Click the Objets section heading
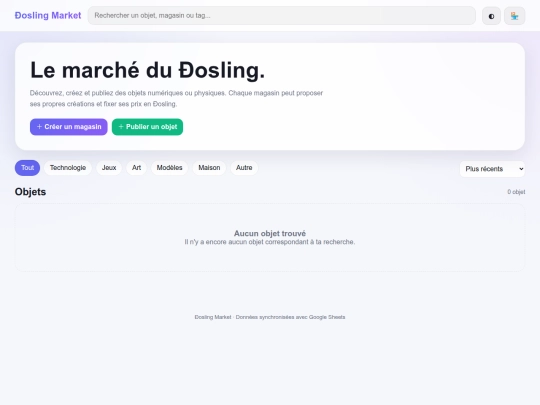 point(30,192)
